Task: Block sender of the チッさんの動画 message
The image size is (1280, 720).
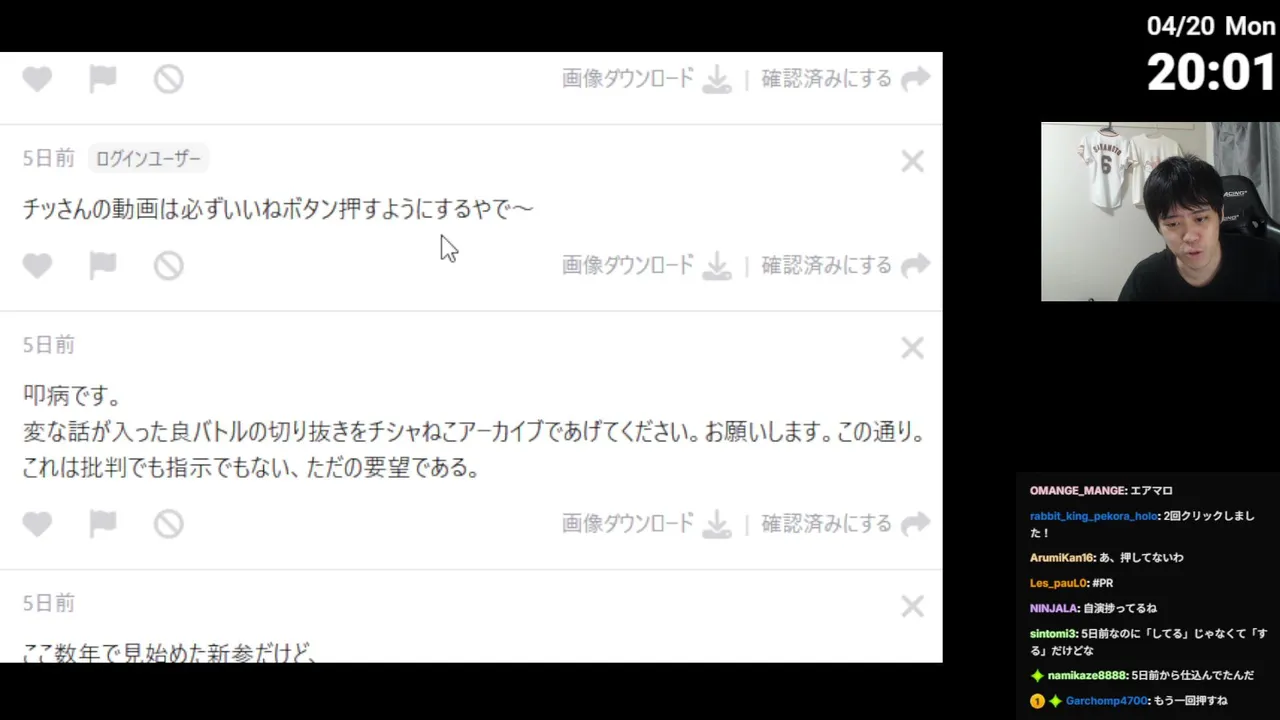Action: point(168,265)
